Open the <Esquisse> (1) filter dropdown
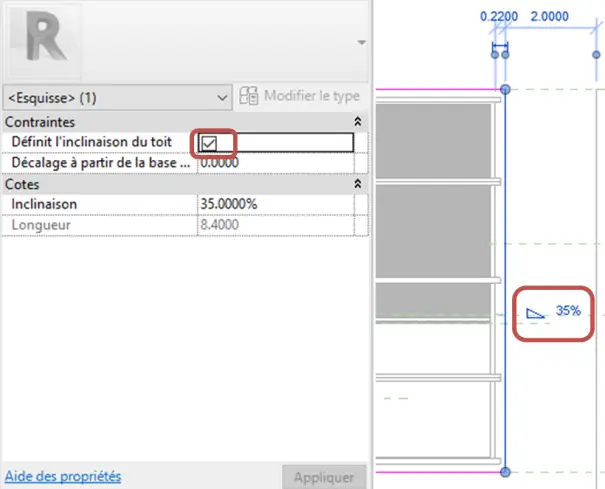 [117, 98]
